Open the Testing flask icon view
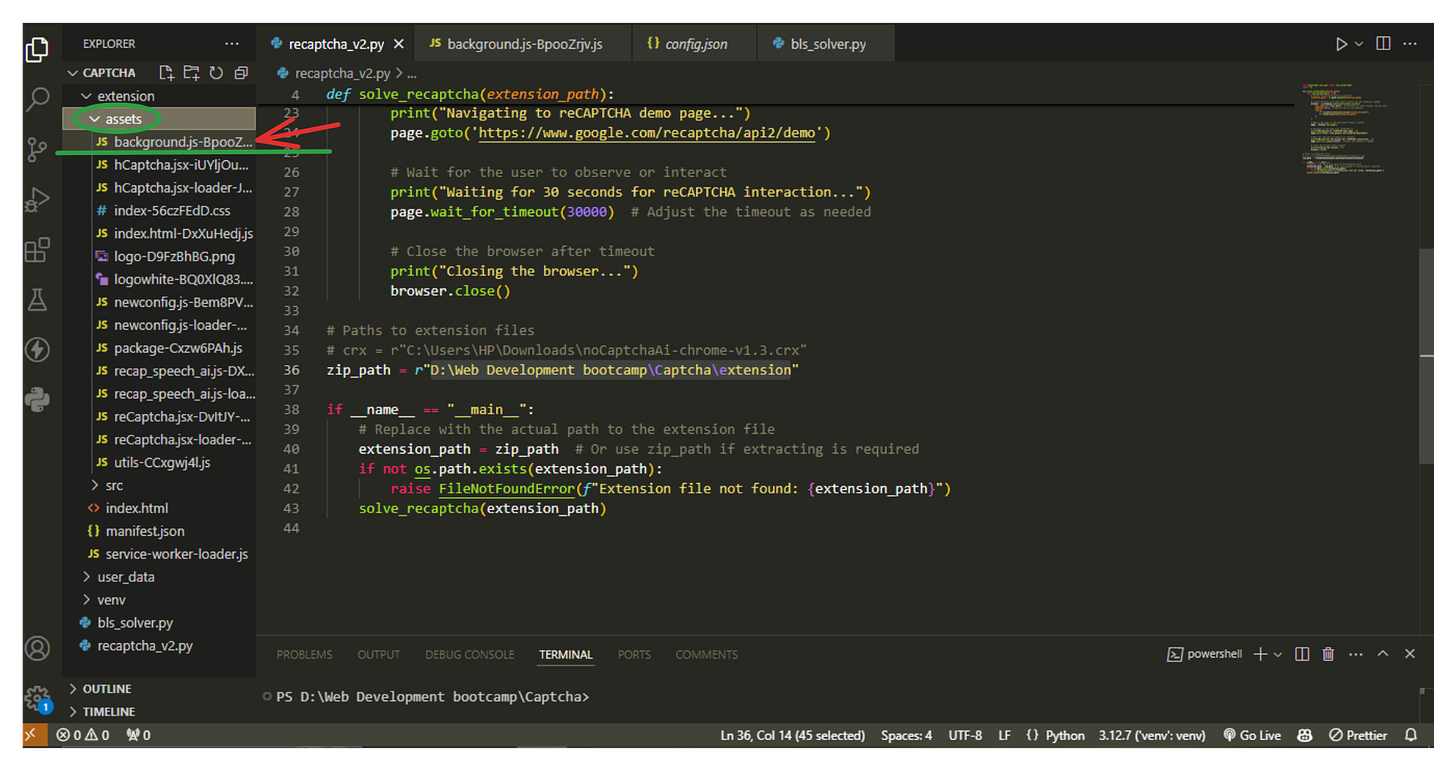This screenshot has height=771, width=1456. (37, 299)
